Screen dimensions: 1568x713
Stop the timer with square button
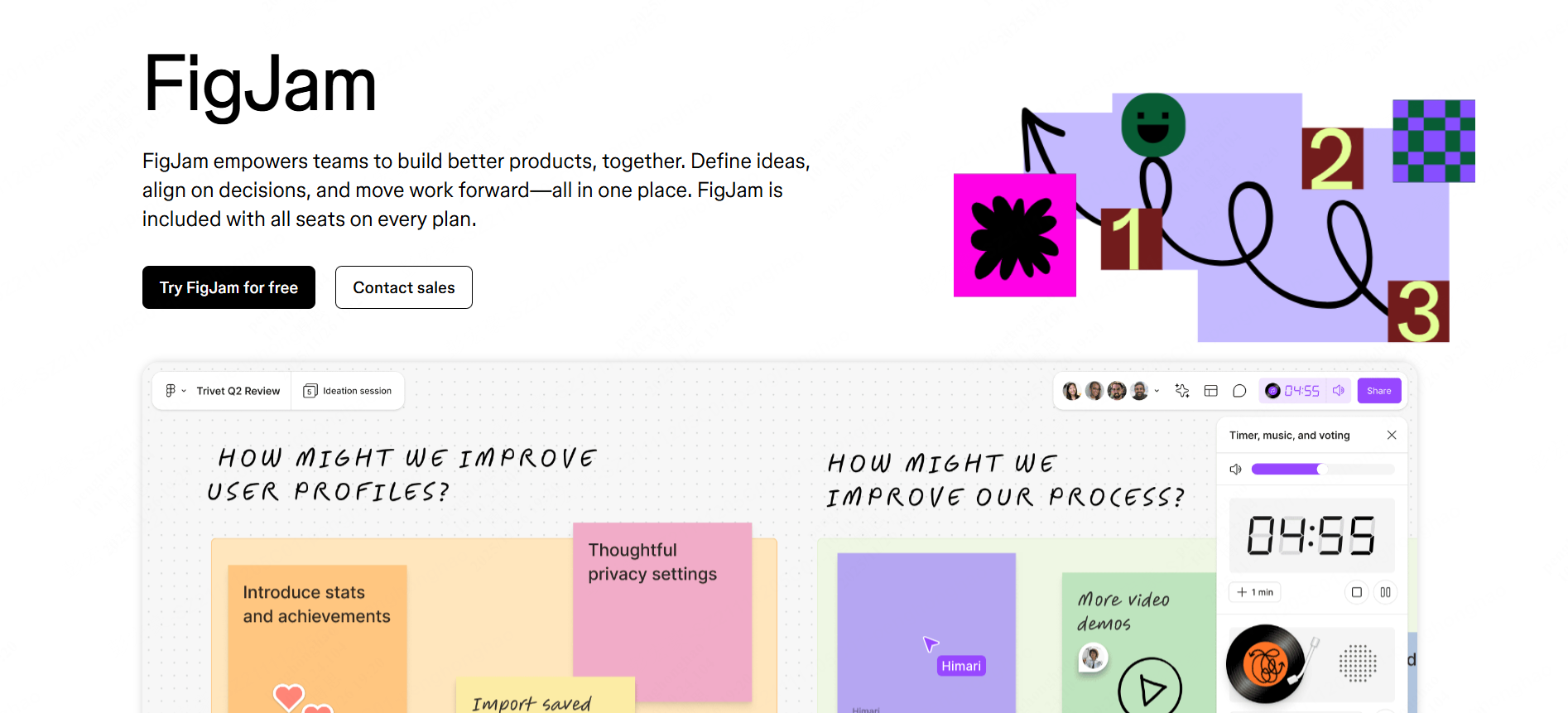pyautogui.click(x=1357, y=592)
